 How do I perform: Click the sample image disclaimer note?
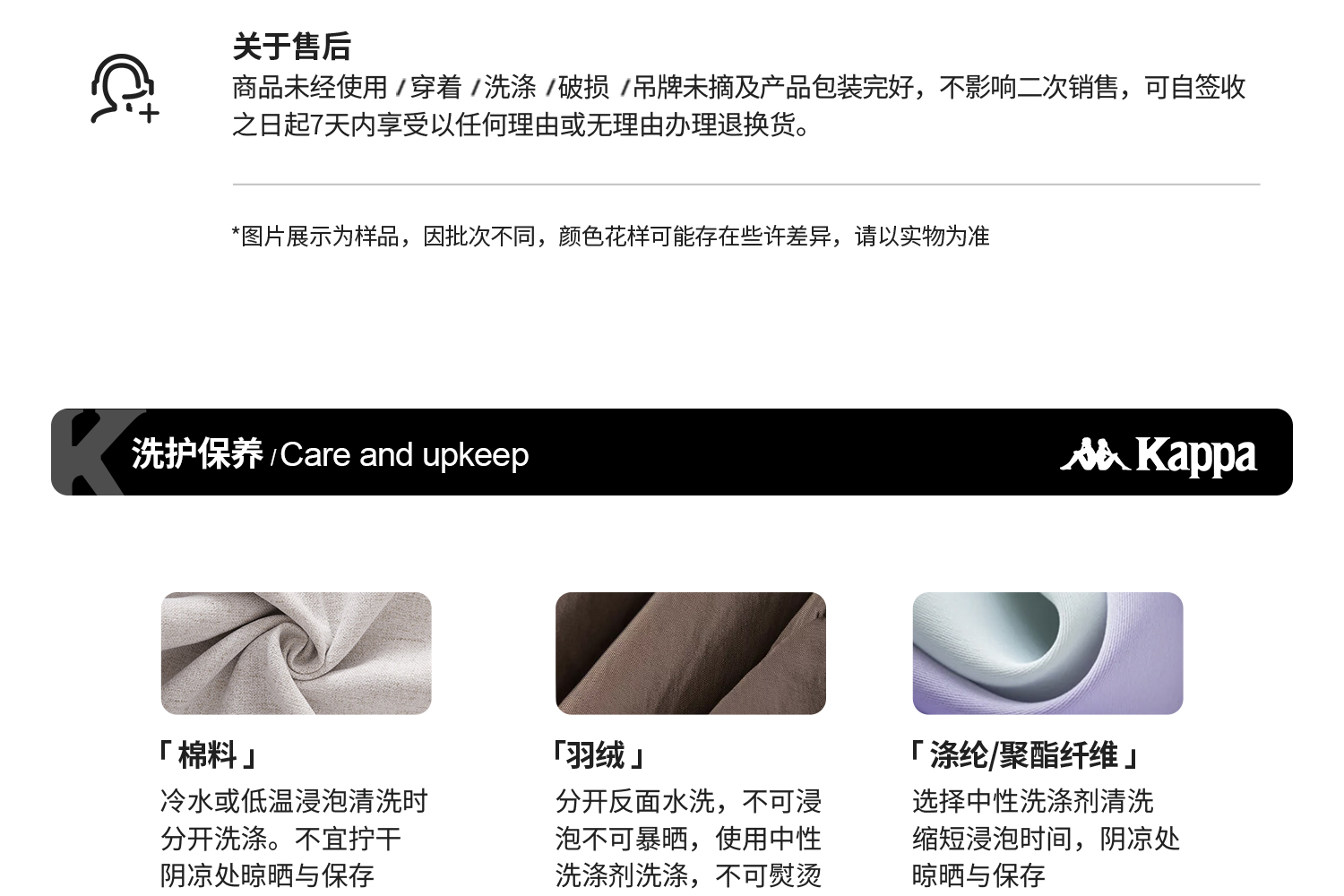[610, 237]
